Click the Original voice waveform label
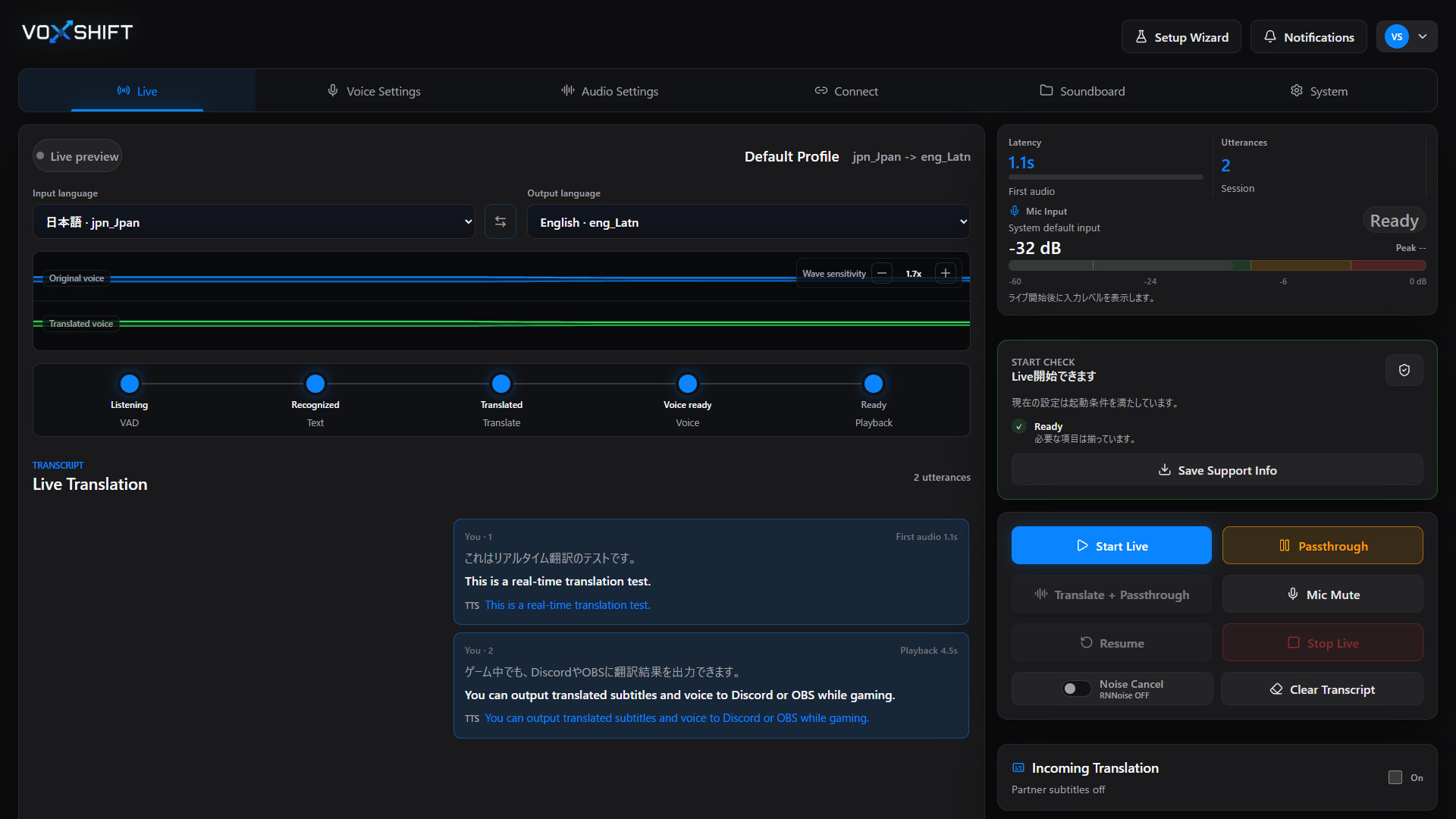Image resolution: width=1456 pixels, height=819 pixels. click(x=77, y=278)
